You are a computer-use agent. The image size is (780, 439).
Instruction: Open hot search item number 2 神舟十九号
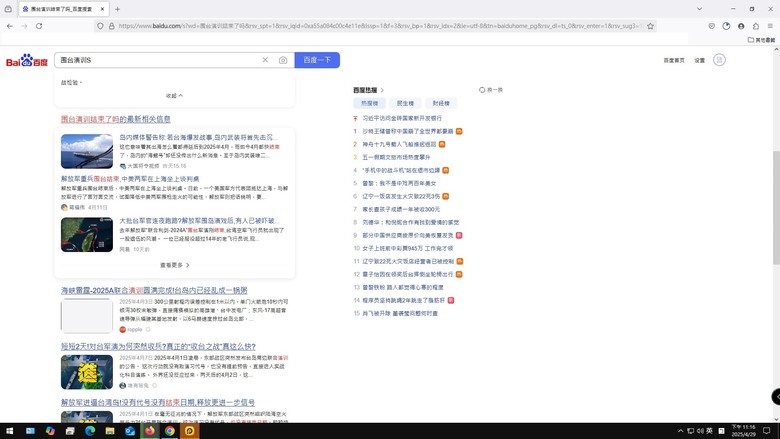point(399,144)
